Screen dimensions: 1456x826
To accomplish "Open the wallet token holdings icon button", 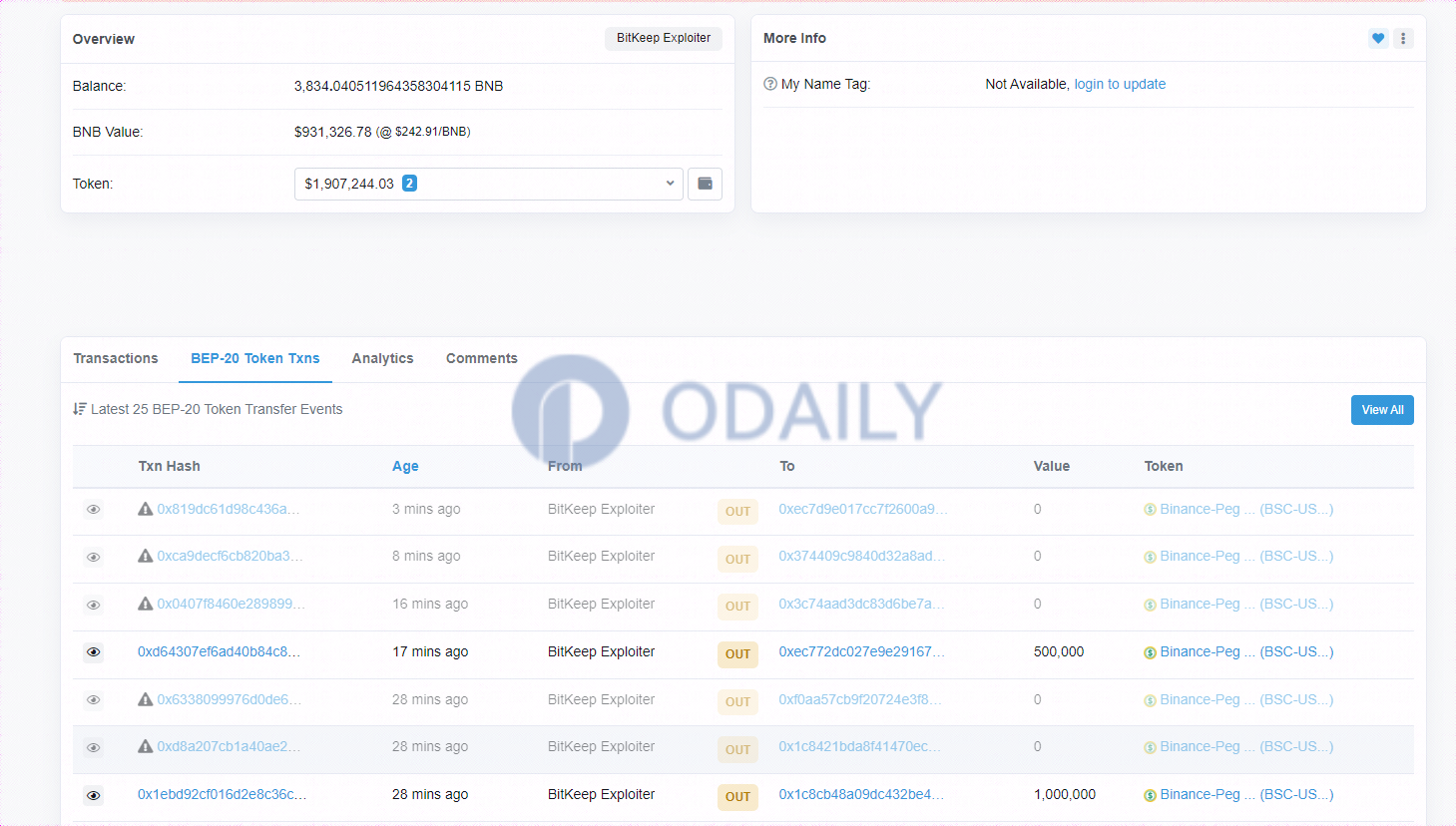I will 705,184.
